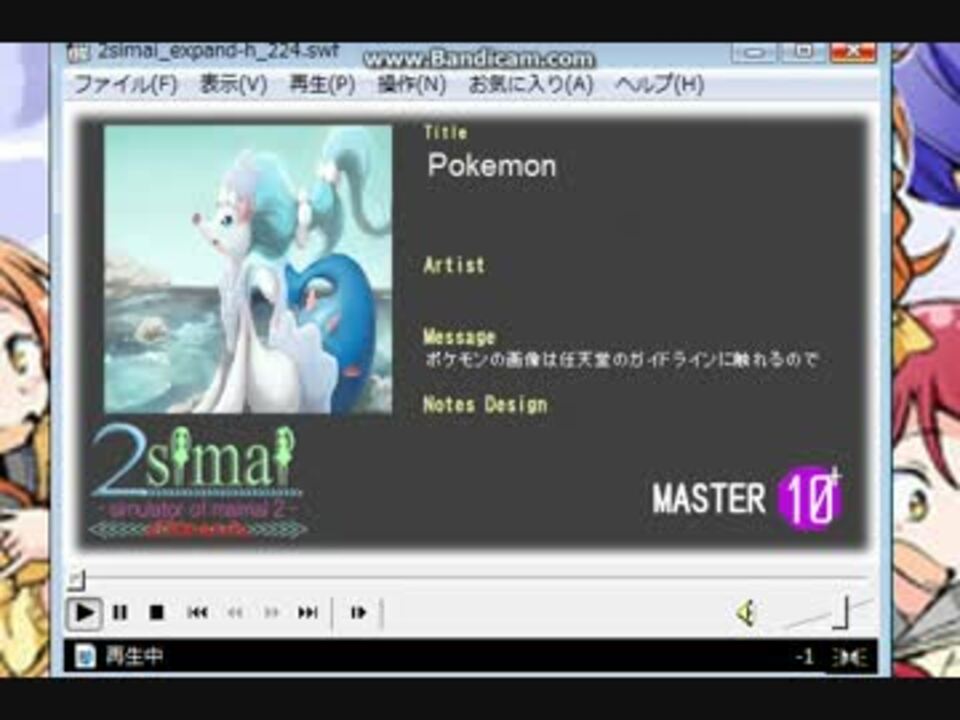Open the 表示(V) menu

click(x=234, y=84)
